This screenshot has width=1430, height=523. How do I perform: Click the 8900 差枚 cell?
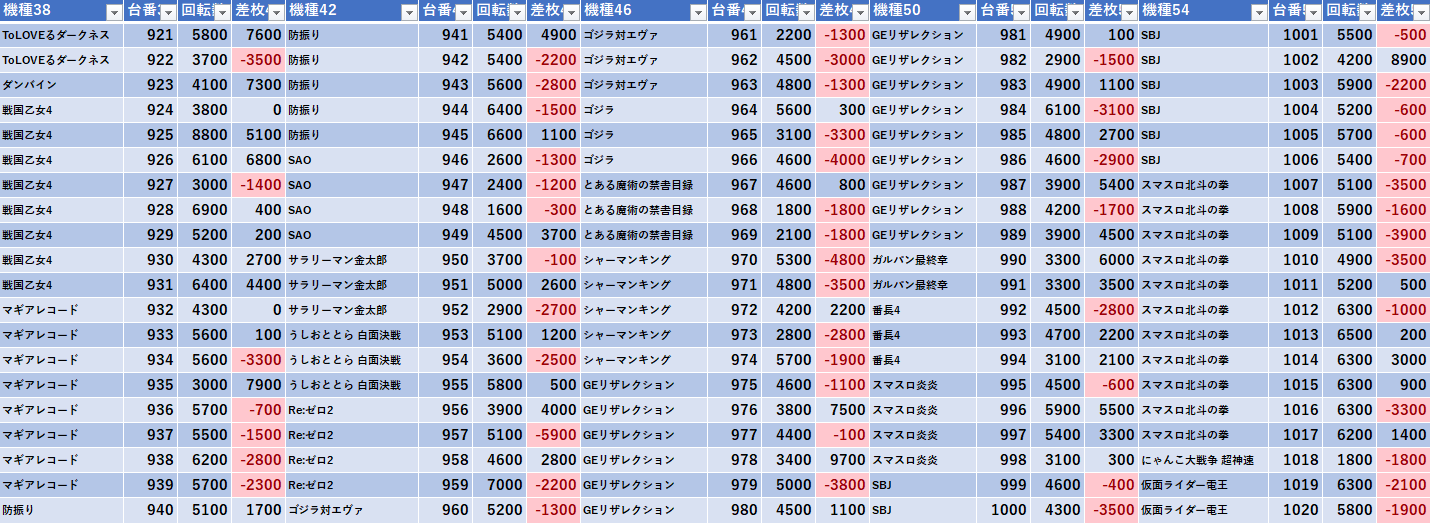(x=1403, y=60)
